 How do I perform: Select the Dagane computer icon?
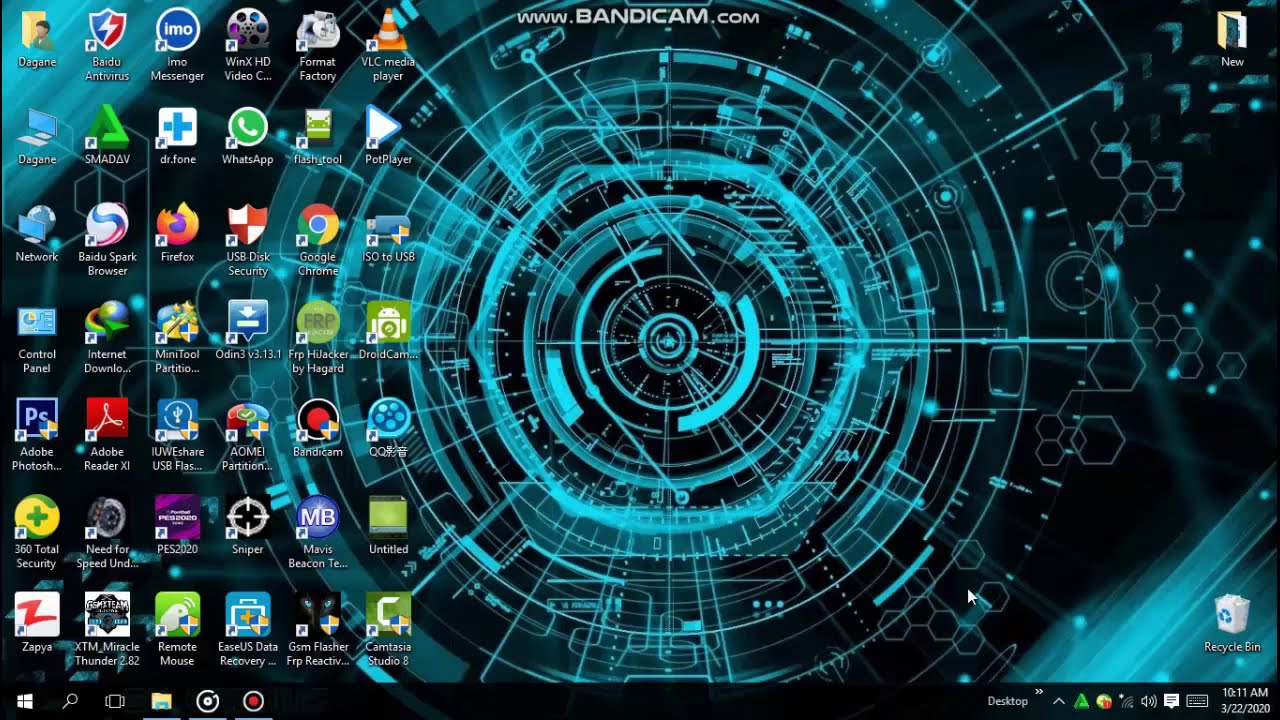pos(37,136)
